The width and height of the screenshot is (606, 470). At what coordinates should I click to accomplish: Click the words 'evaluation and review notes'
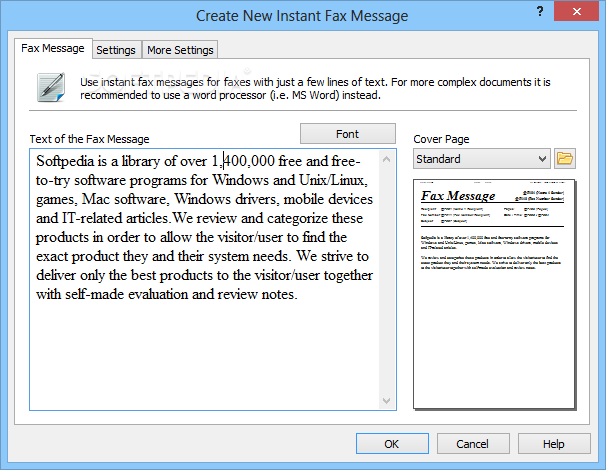(213, 294)
